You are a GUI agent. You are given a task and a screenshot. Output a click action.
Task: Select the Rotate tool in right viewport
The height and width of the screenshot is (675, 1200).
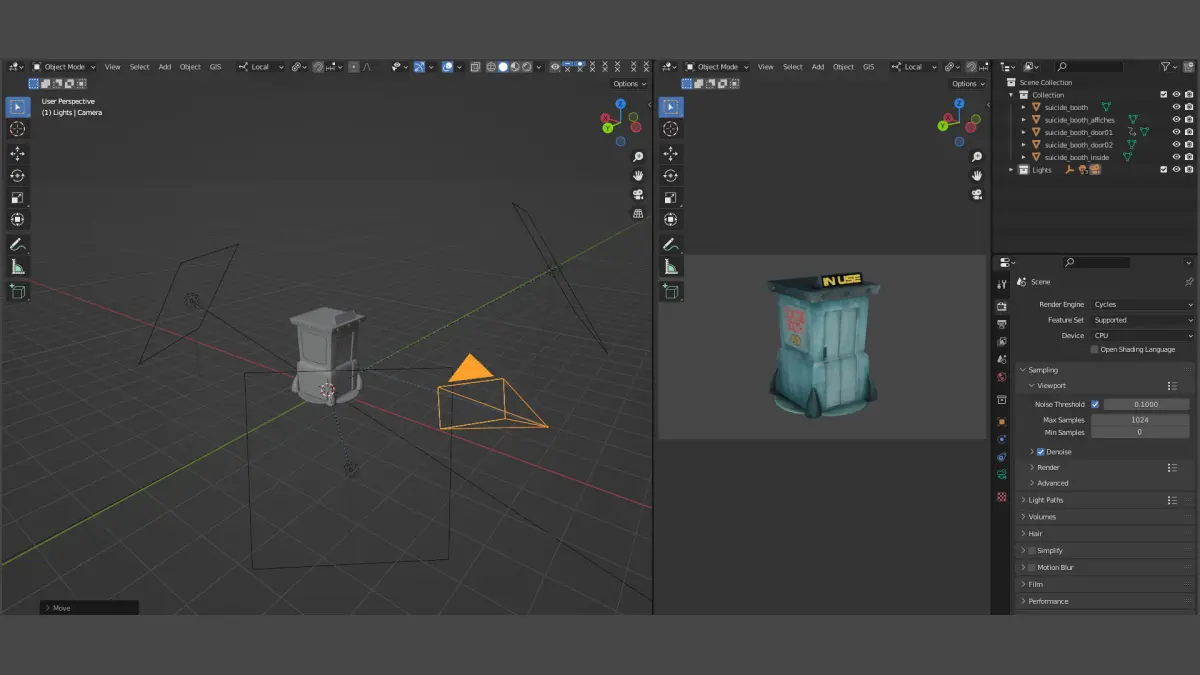pyautogui.click(x=671, y=175)
